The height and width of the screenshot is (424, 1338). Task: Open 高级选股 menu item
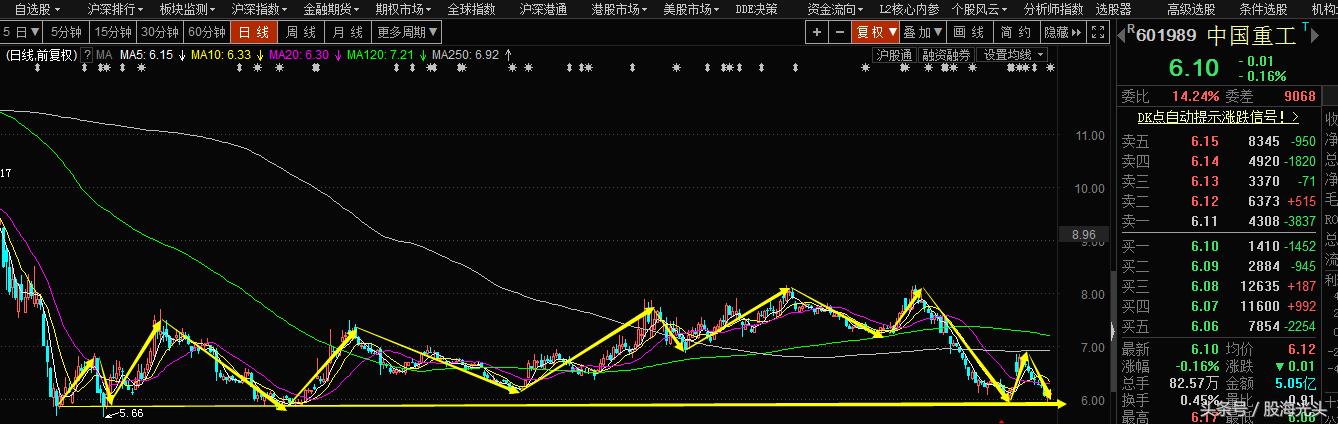[x=1191, y=9]
